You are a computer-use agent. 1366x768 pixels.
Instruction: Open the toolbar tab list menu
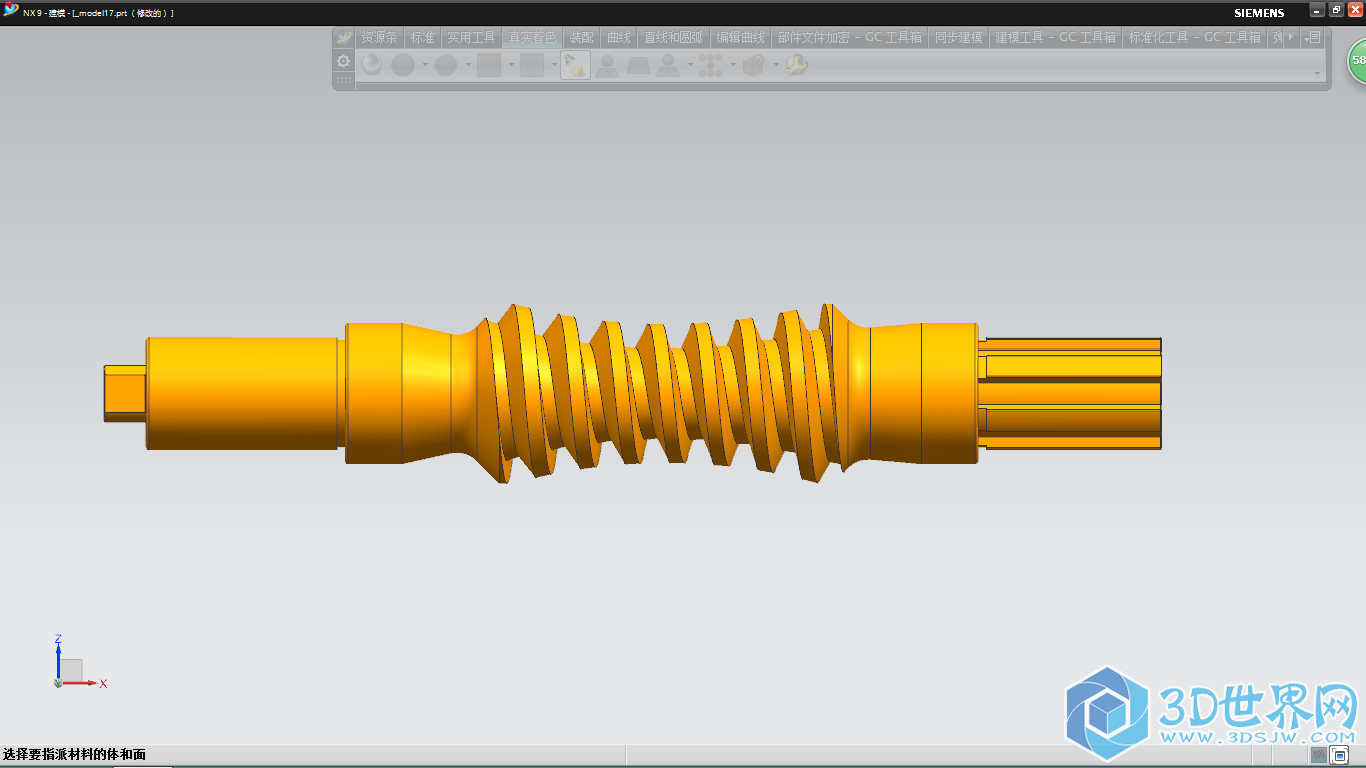coord(1312,37)
